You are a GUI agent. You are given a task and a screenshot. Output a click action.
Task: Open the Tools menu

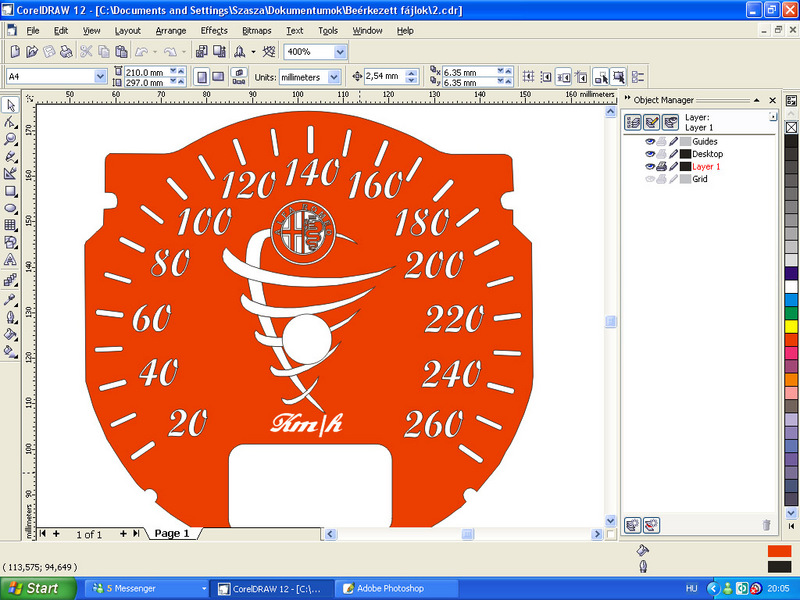click(328, 31)
